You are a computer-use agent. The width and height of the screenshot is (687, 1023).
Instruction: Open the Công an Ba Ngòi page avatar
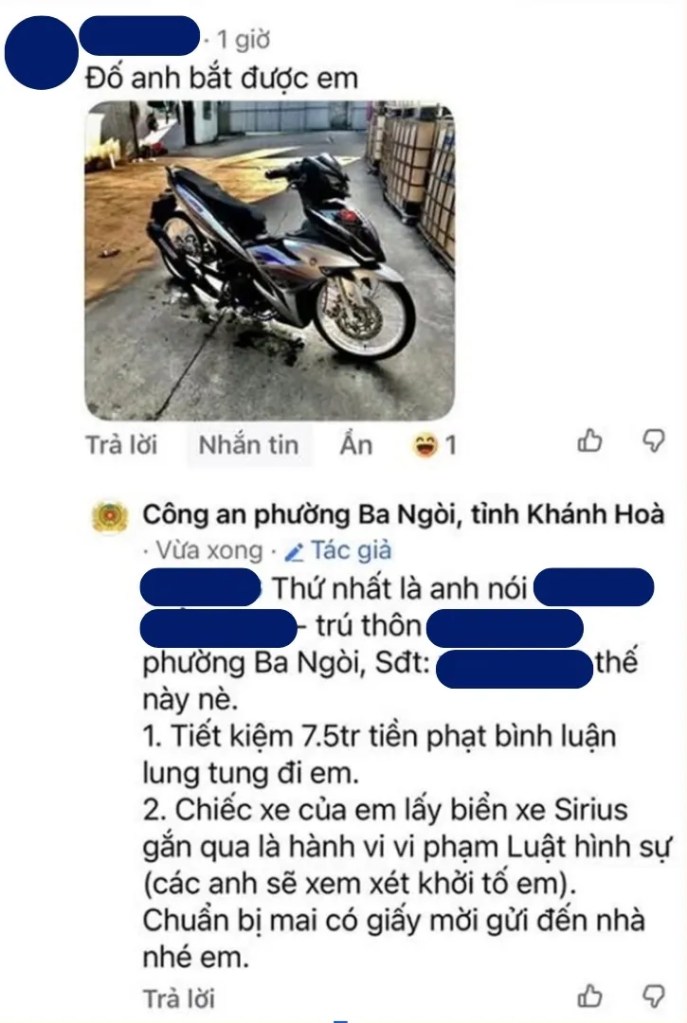[x=110, y=517]
